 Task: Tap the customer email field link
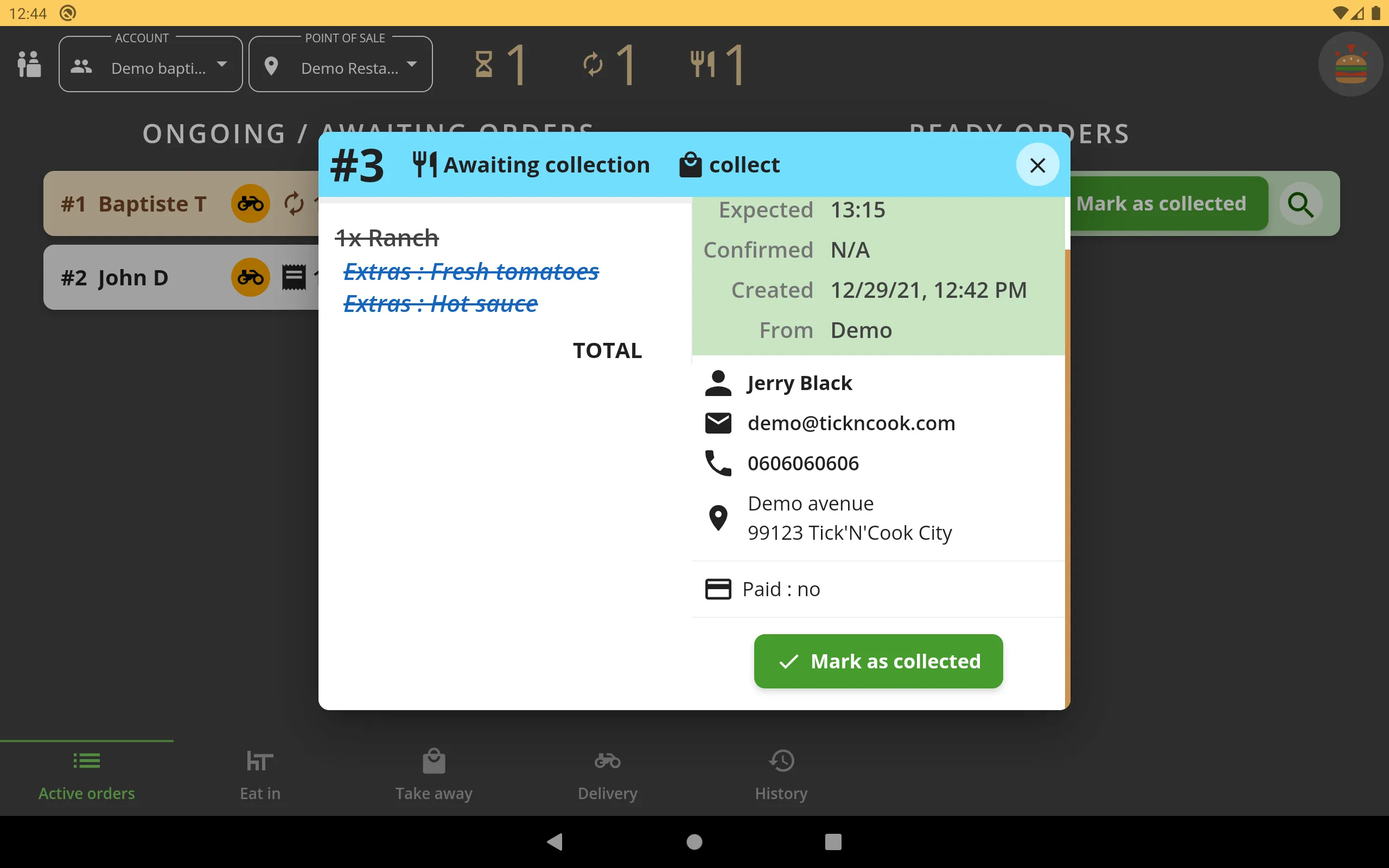[x=852, y=422]
